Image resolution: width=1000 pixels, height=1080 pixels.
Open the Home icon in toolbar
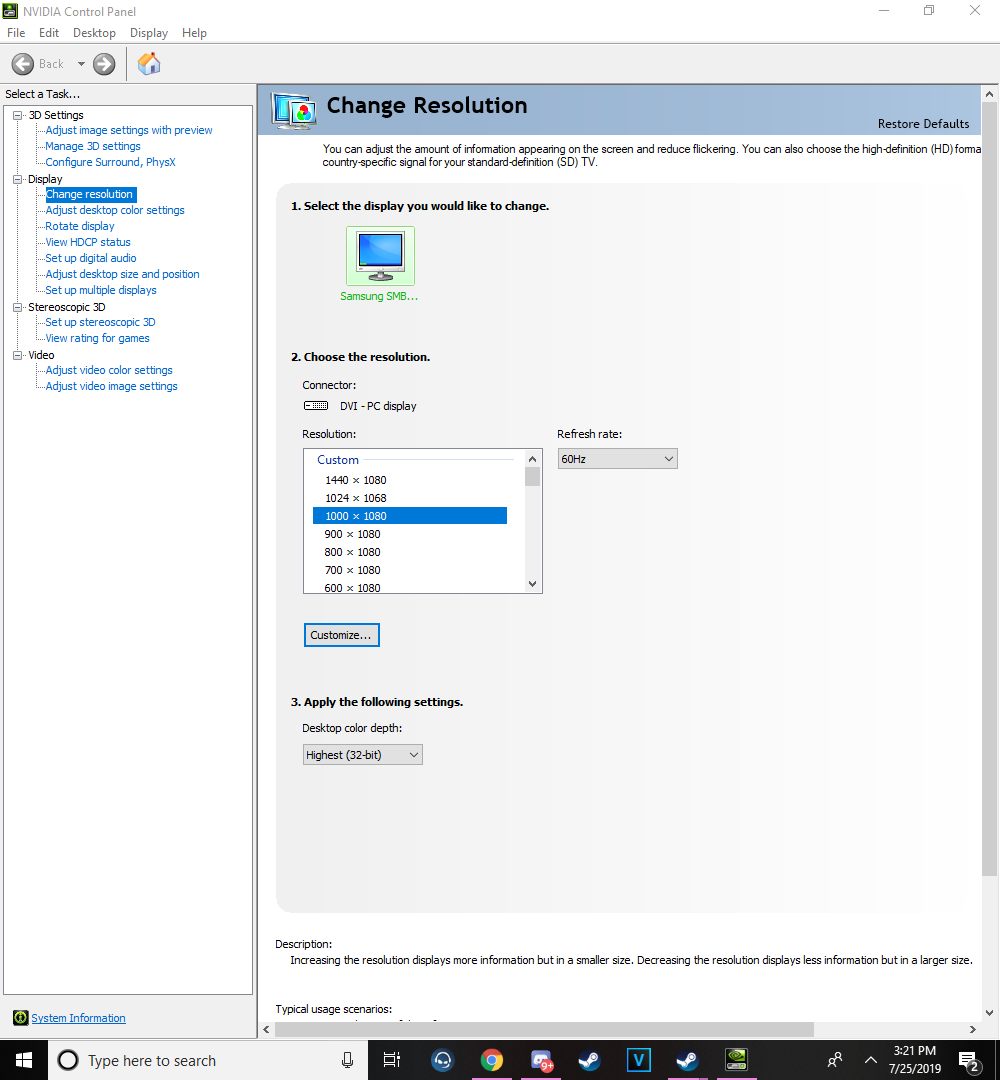(x=149, y=63)
